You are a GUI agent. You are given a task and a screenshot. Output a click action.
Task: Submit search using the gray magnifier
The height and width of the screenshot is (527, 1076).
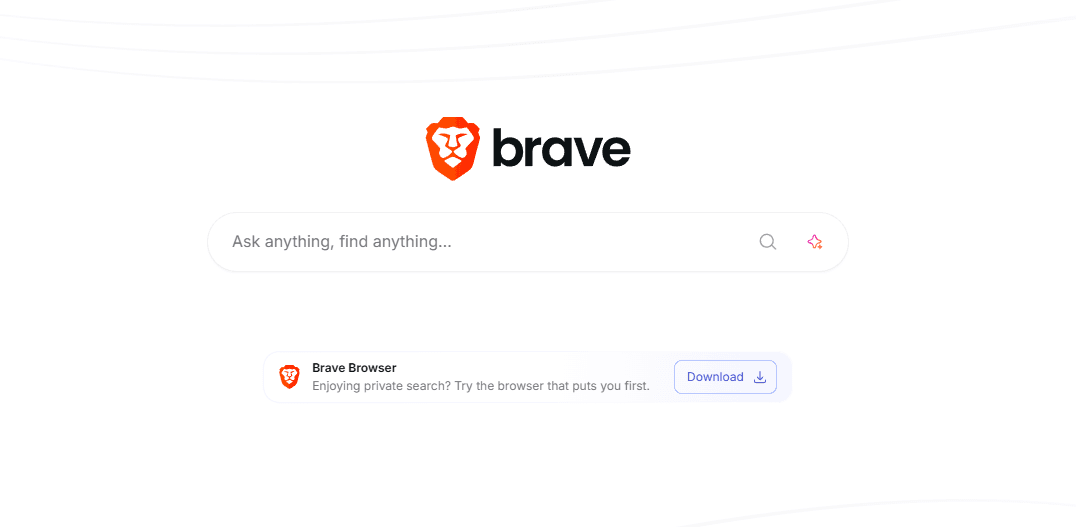768,242
